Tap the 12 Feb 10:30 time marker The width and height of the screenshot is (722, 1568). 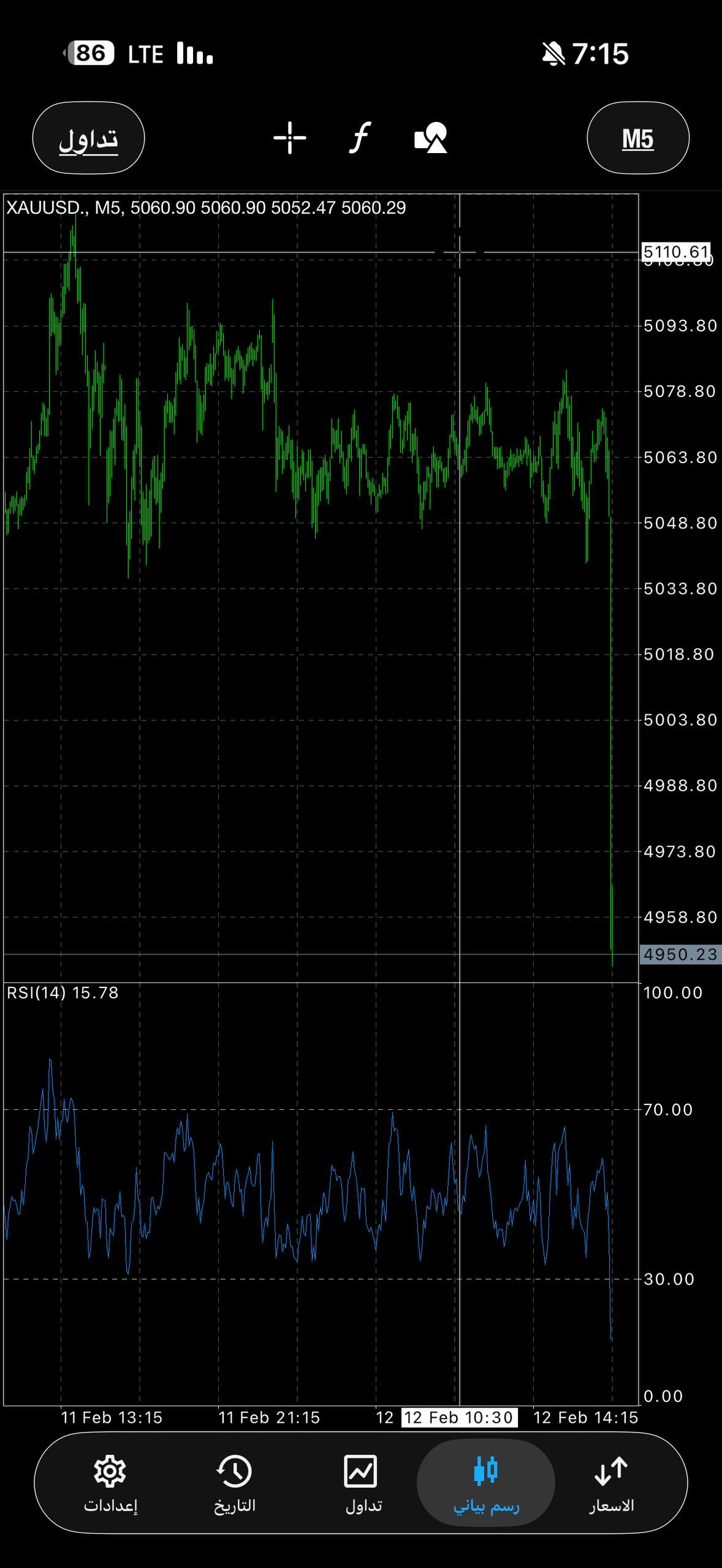459,1417
